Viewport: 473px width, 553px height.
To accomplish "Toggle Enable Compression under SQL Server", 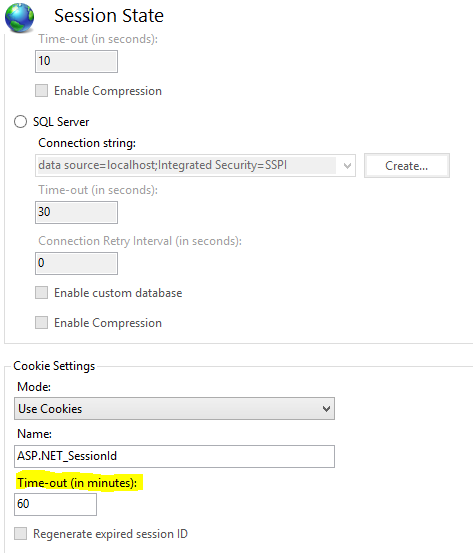I will tap(42, 322).
